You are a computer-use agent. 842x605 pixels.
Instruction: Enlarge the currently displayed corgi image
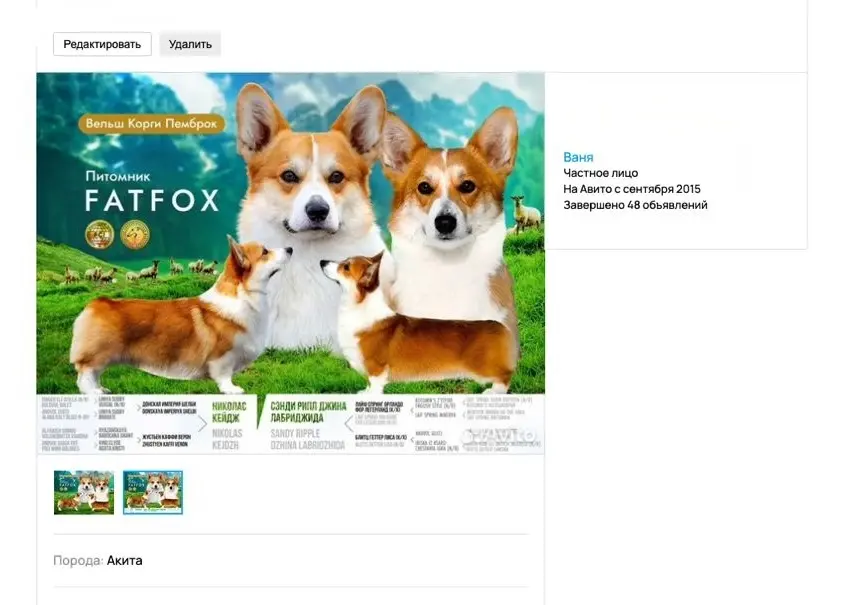[290, 260]
